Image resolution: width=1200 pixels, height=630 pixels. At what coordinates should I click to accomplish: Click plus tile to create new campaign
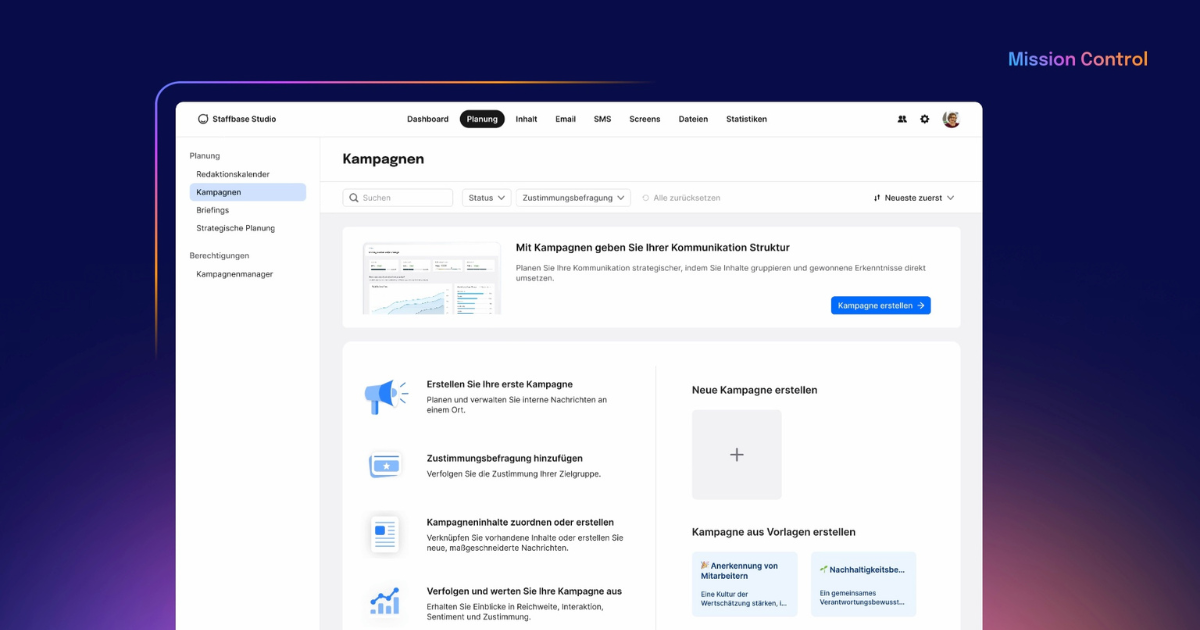(x=737, y=455)
